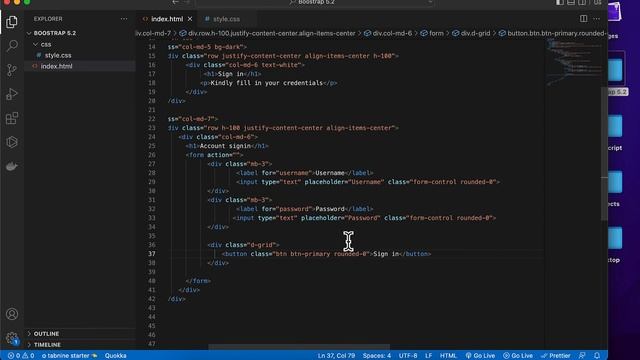
Task: Open the Docker view in activity bar
Action: point(12,166)
